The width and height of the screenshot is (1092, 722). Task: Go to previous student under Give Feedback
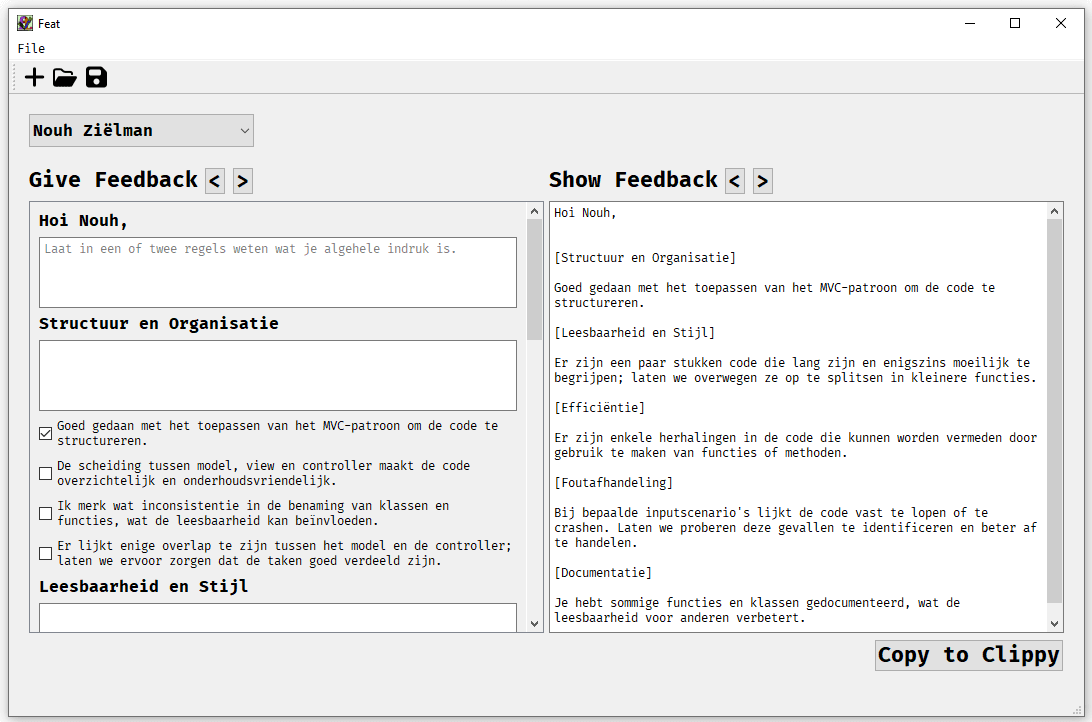pyautogui.click(x=214, y=181)
